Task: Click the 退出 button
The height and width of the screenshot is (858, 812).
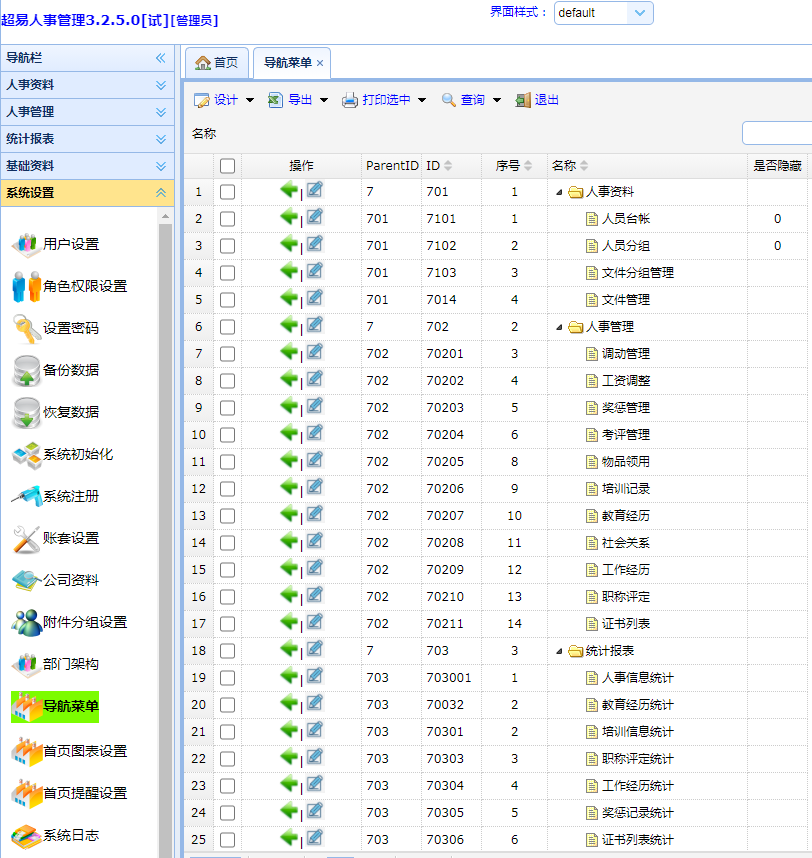Action: click(x=537, y=100)
